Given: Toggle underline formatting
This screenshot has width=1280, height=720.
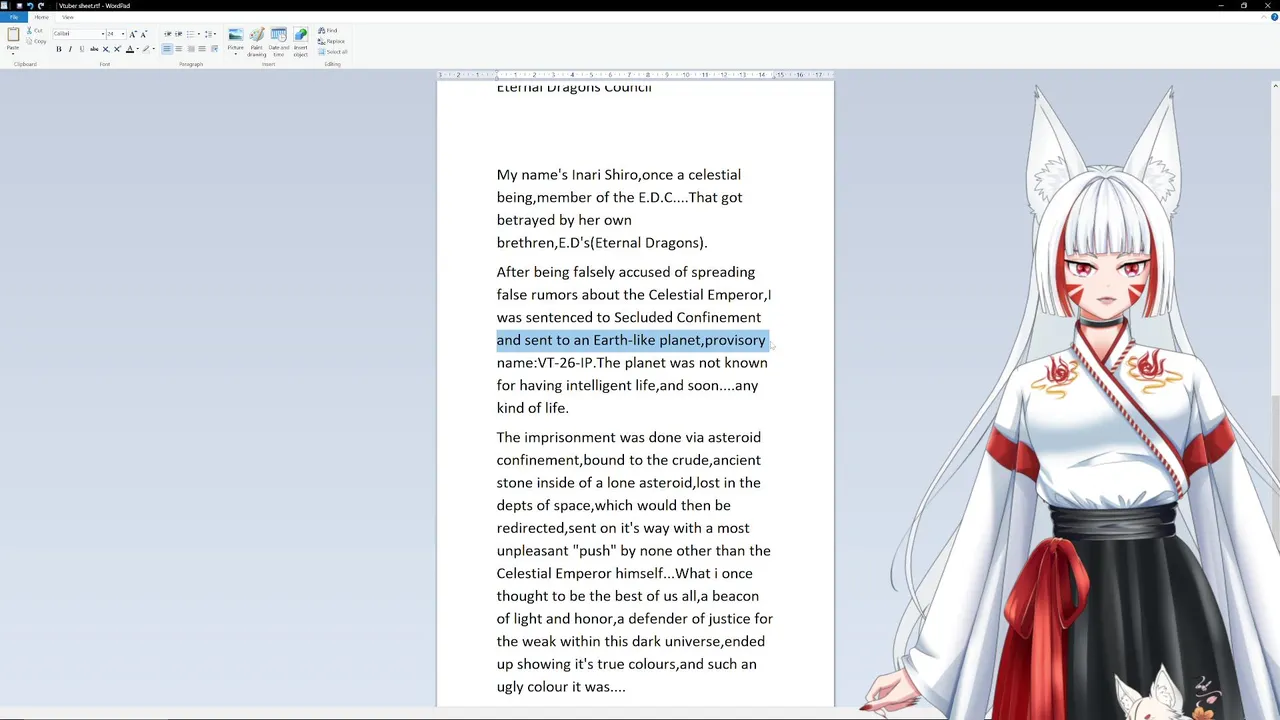Looking at the screenshot, I should (82, 49).
